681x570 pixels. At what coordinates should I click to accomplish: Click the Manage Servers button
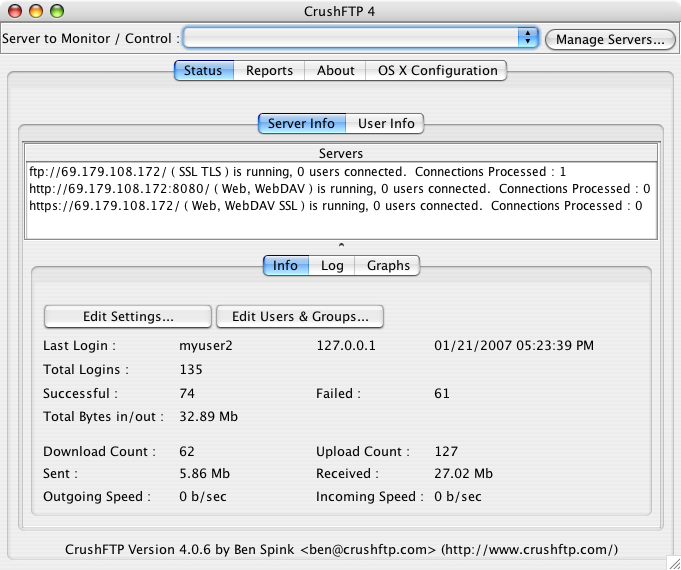(609, 39)
